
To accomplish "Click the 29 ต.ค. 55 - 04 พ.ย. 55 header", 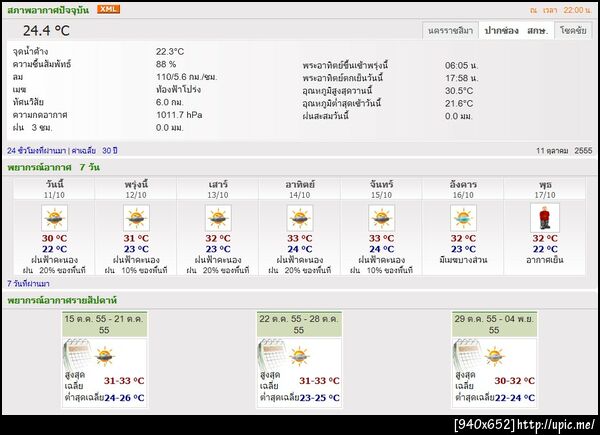I will (494, 324).
